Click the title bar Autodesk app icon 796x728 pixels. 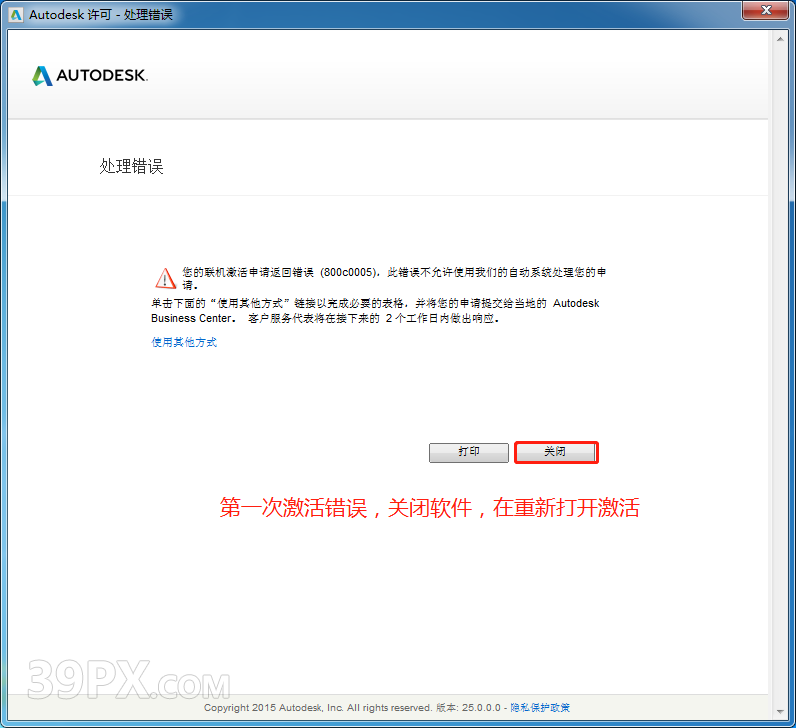[x=16, y=15]
